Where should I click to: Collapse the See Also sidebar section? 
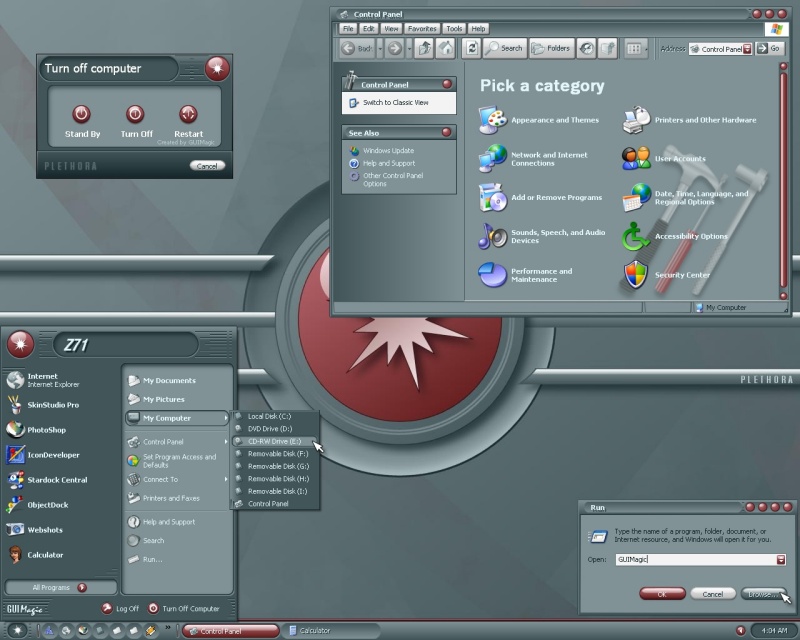[446, 132]
